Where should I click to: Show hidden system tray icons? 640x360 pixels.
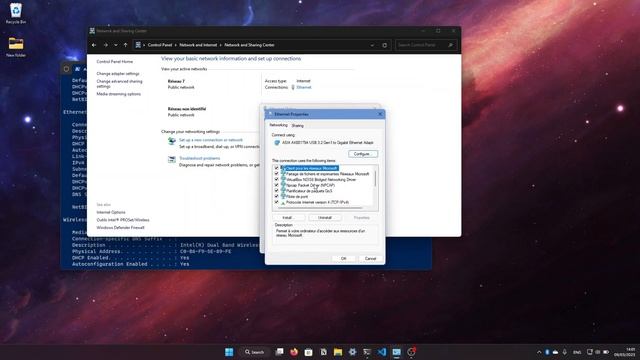(x=539, y=352)
